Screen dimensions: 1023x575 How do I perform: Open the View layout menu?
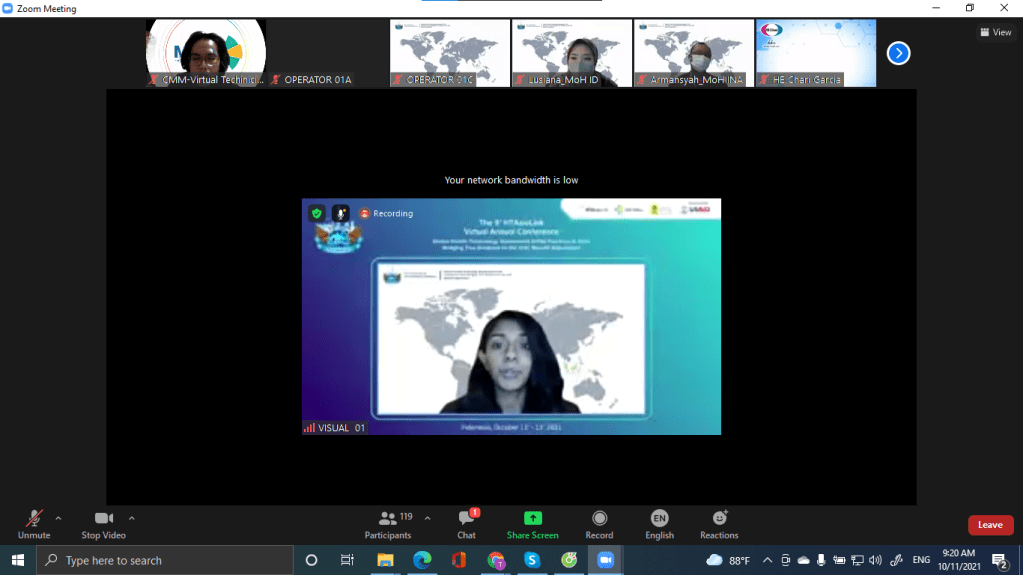pos(995,32)
